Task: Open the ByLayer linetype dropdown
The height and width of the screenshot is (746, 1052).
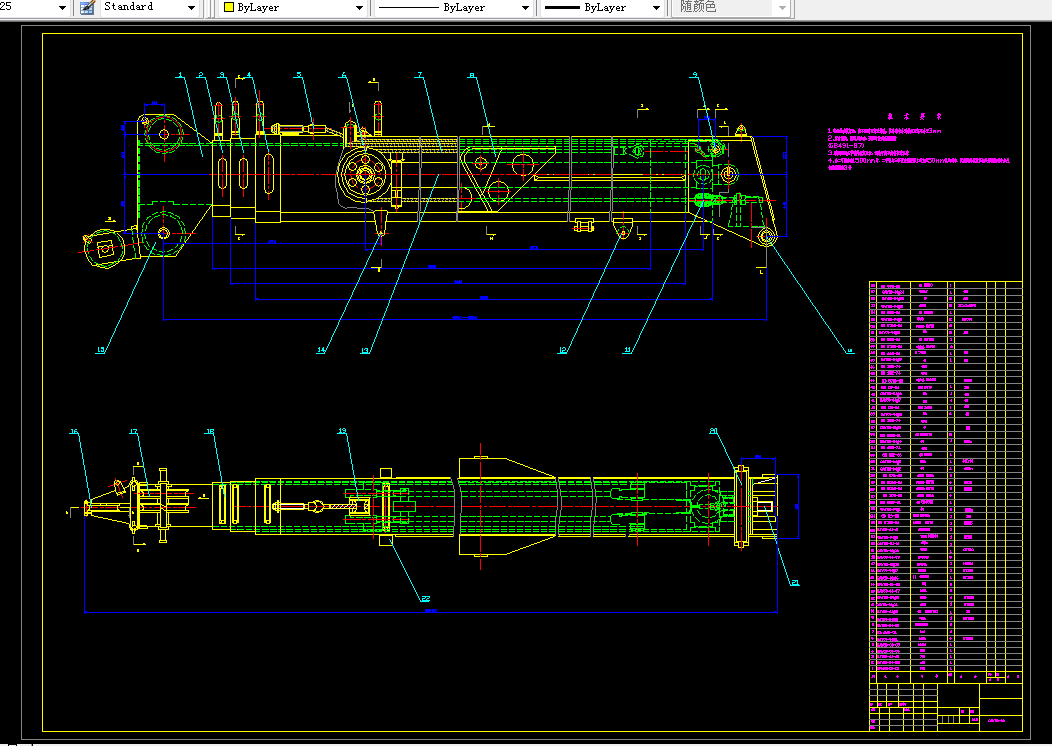Action: (x=454, y=7)
